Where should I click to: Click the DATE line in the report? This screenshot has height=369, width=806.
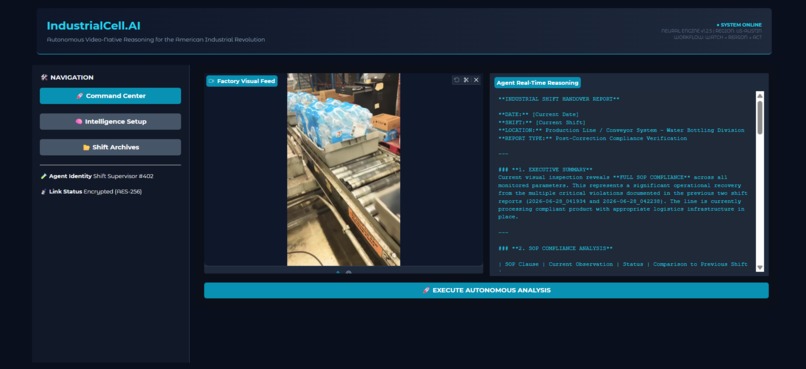538,114
